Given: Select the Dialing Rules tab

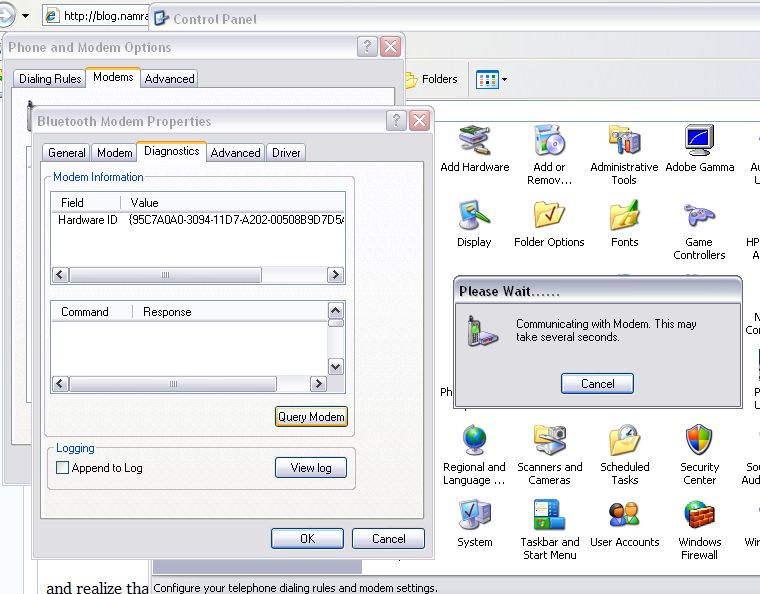Looking at the screenshot, I should tap(50, 79).
